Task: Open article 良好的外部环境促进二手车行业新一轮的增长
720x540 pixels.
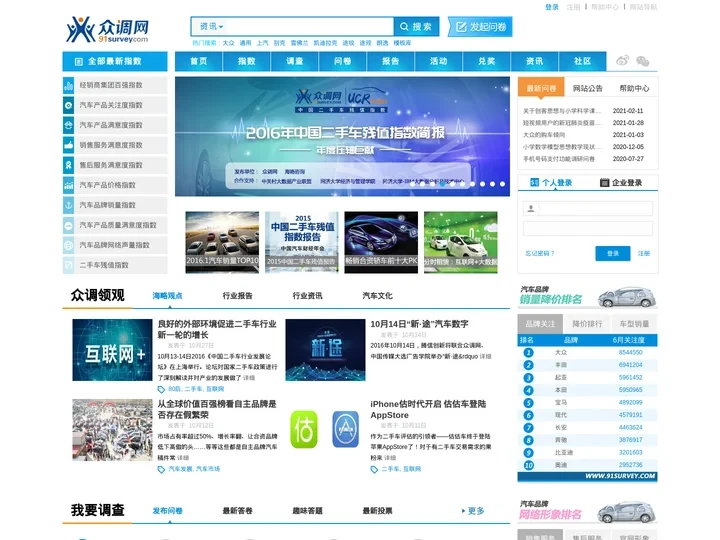Action: pos(217,329)
